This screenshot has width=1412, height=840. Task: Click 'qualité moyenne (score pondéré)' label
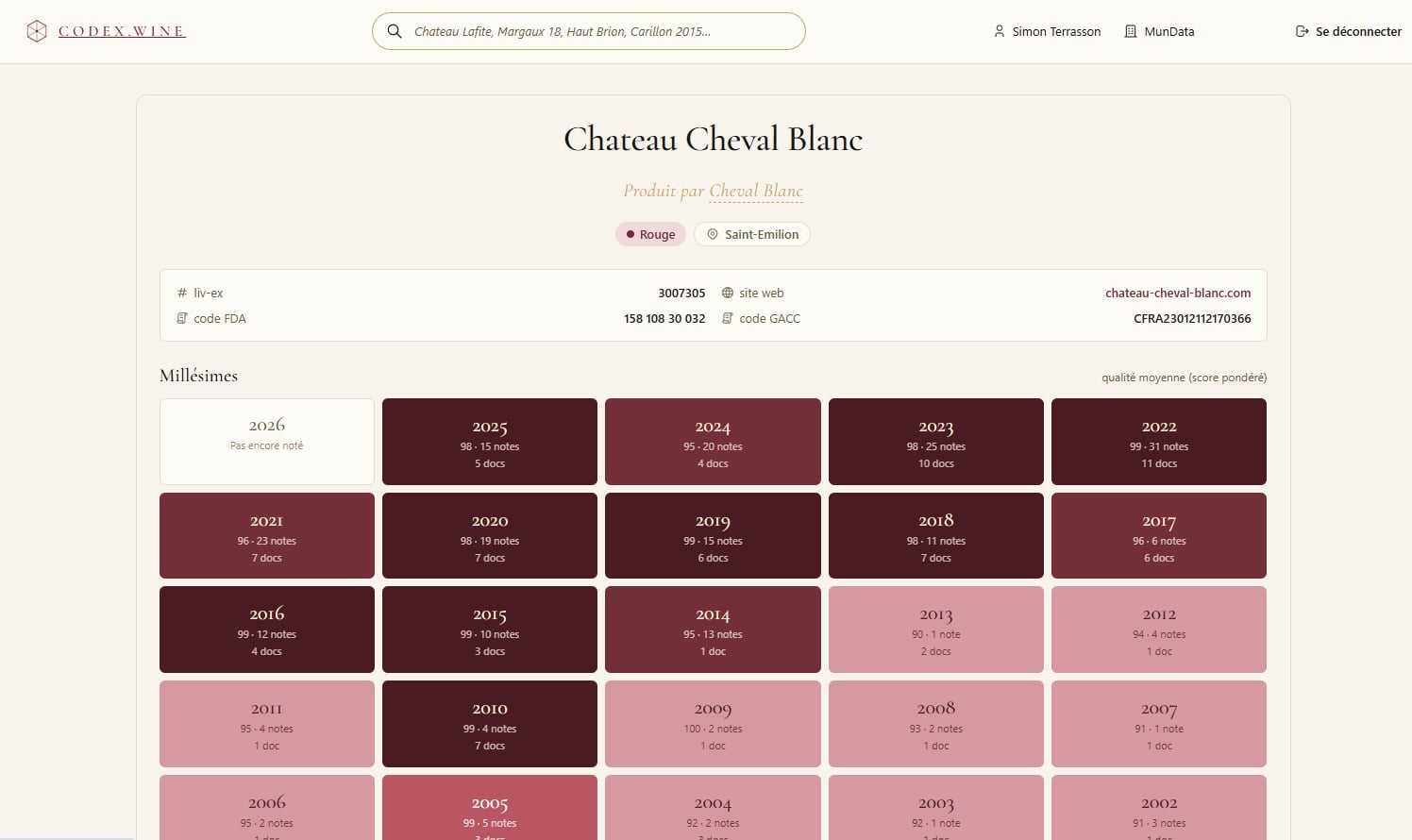pyautogui.click(x=1184, y=378)
